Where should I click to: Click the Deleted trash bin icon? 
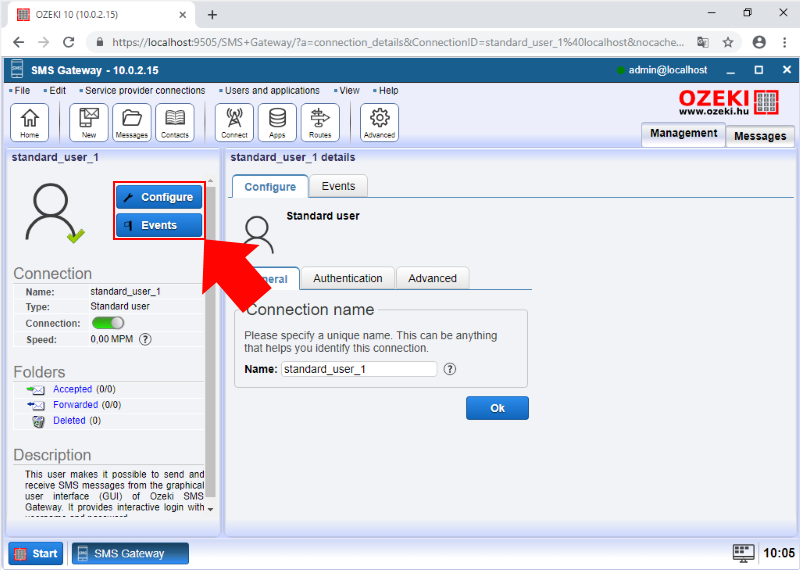coord(38,422)
